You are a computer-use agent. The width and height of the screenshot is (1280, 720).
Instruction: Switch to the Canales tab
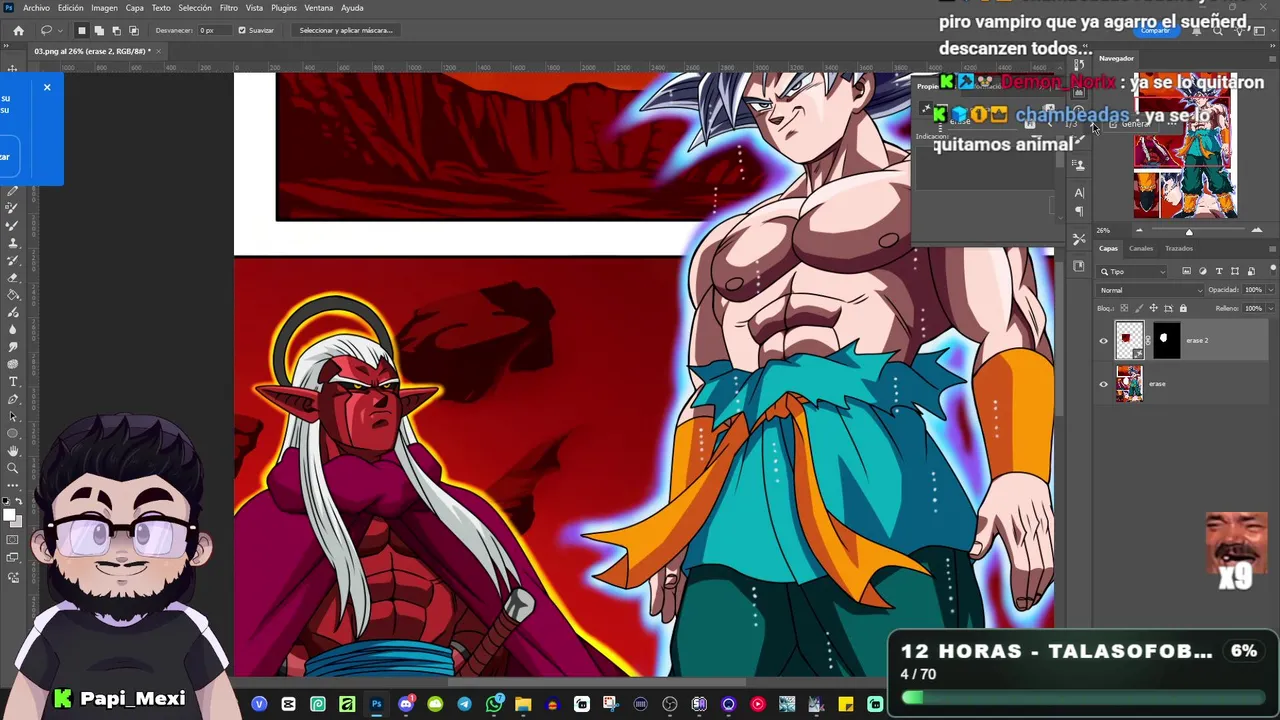point(1141,248)
